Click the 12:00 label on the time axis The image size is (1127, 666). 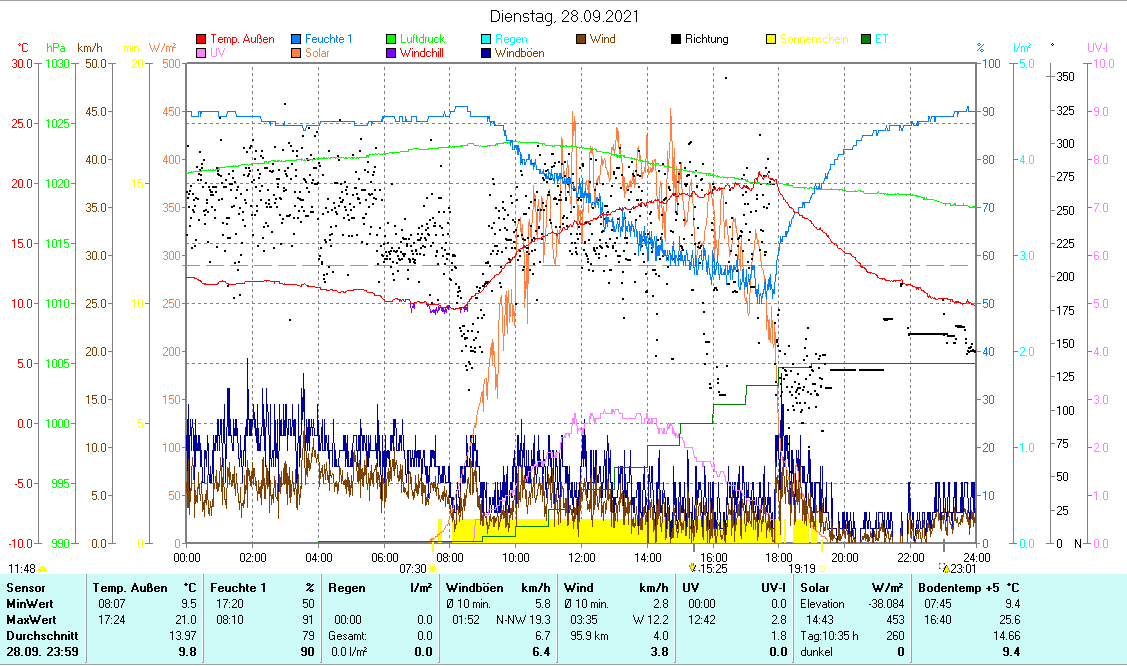click(581, 557)
